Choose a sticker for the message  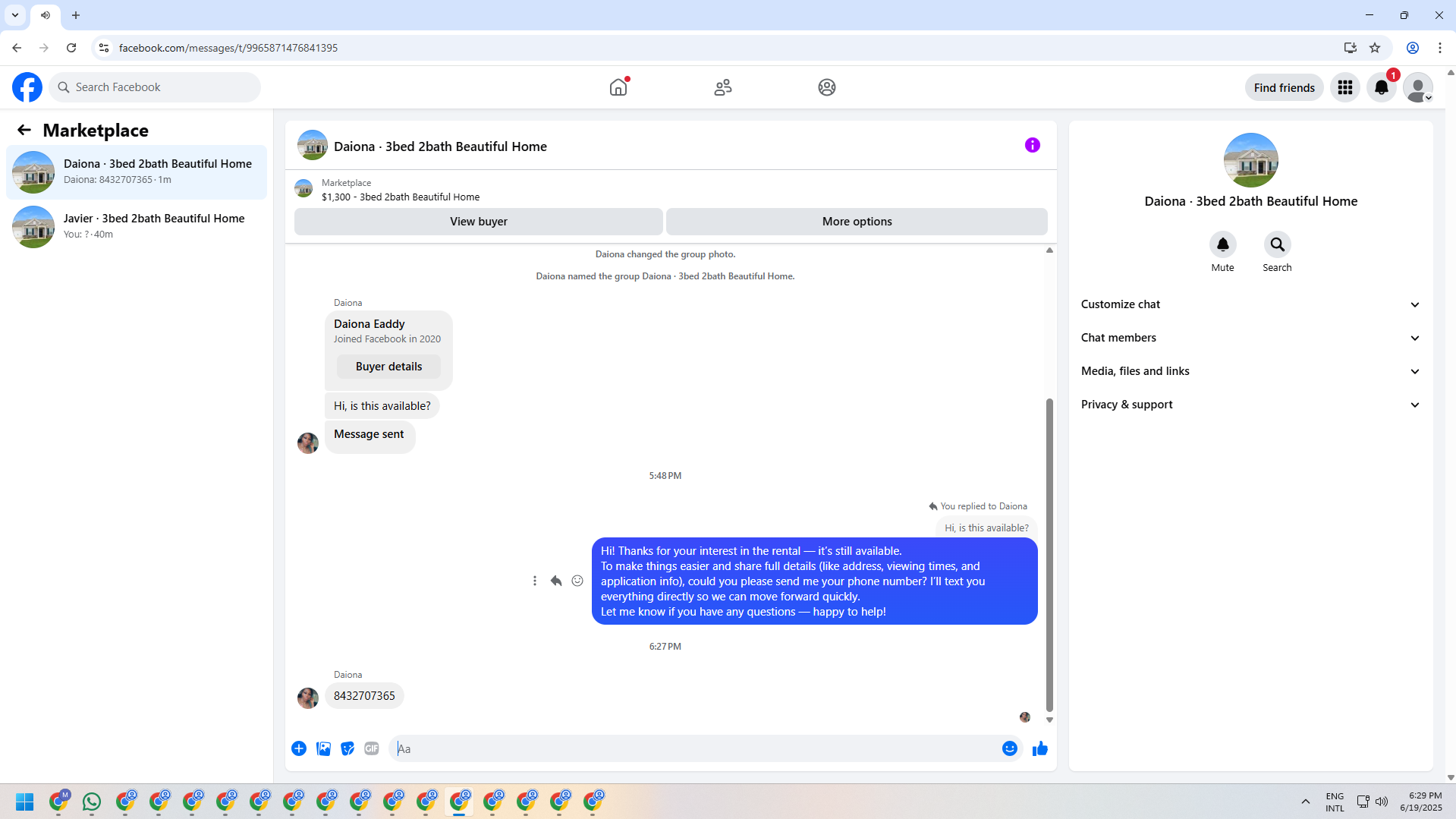click(347, 748)
